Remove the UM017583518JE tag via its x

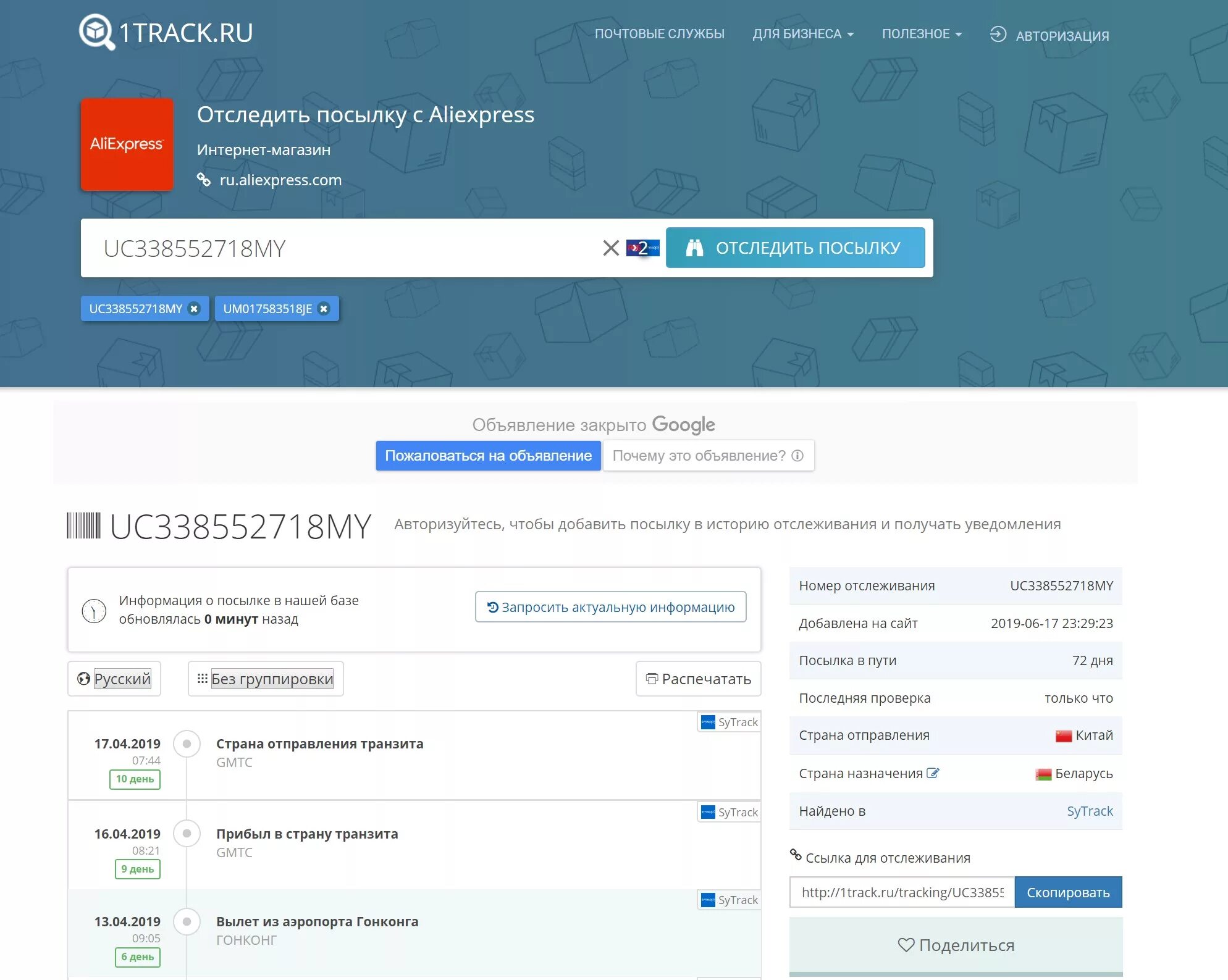click(324, 309)
